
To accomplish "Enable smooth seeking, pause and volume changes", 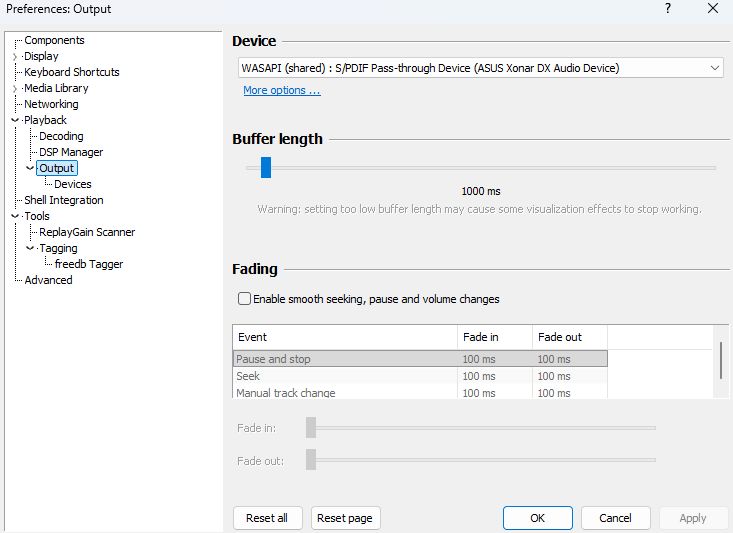I will tap(244, 299).
